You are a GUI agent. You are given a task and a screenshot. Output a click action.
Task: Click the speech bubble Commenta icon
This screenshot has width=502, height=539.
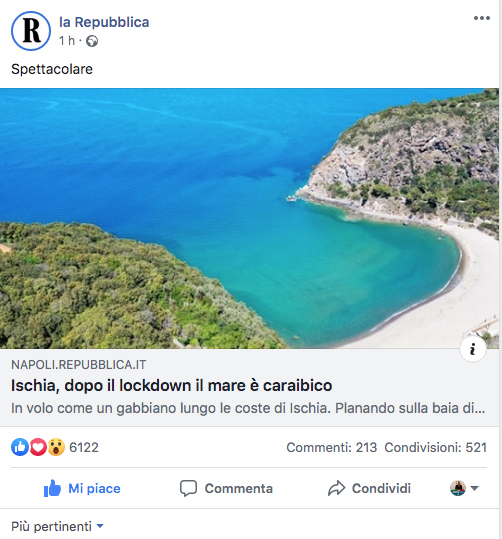point(188,488)
